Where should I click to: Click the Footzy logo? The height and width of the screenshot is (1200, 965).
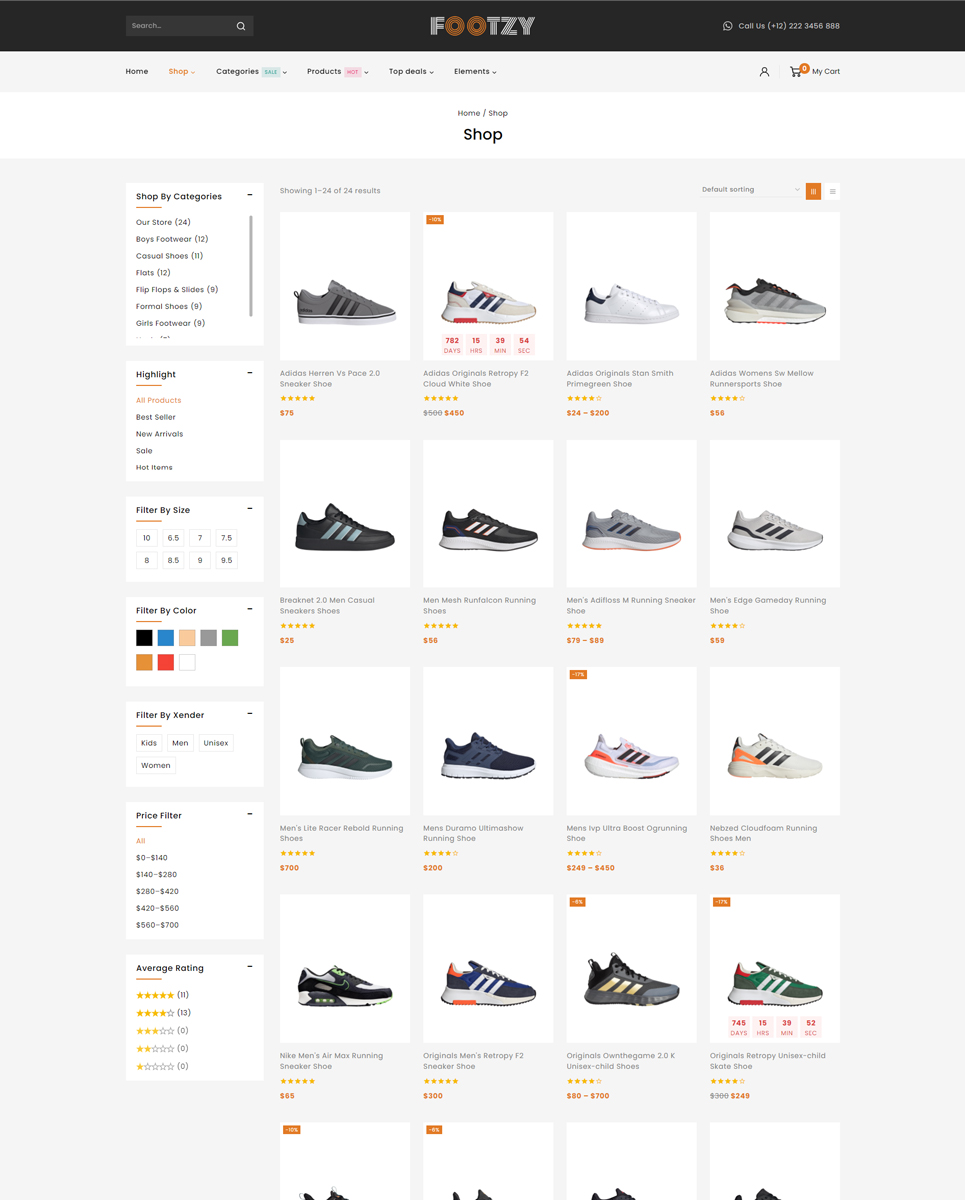482,26
